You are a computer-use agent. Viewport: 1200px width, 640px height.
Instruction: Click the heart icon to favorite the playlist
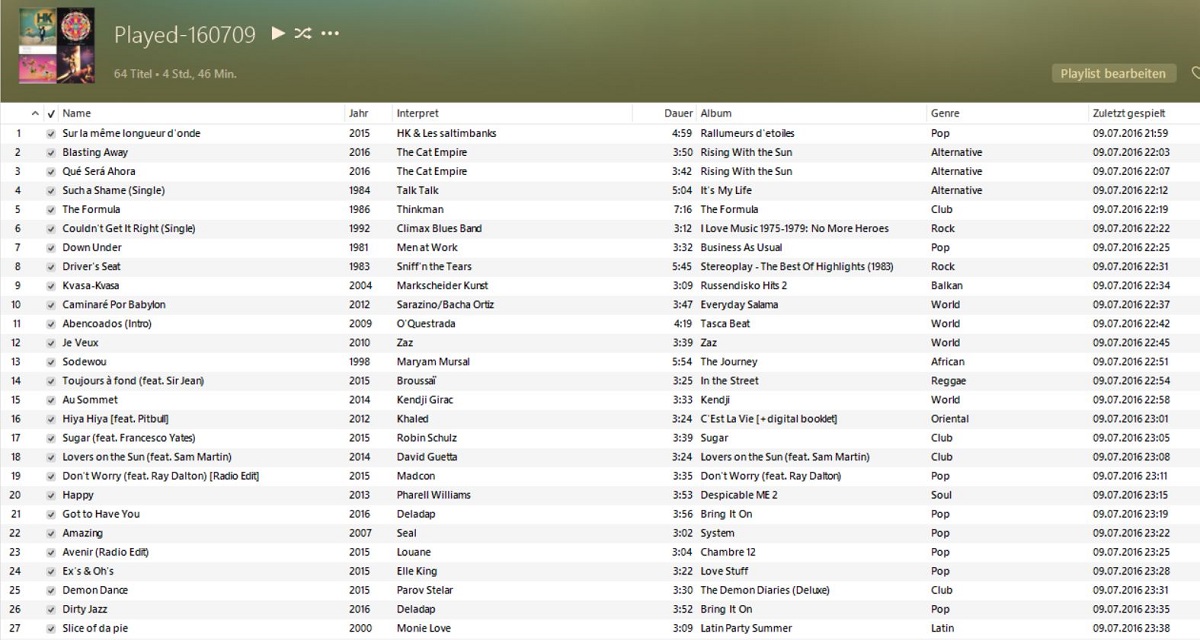(x=1196, y=73)
